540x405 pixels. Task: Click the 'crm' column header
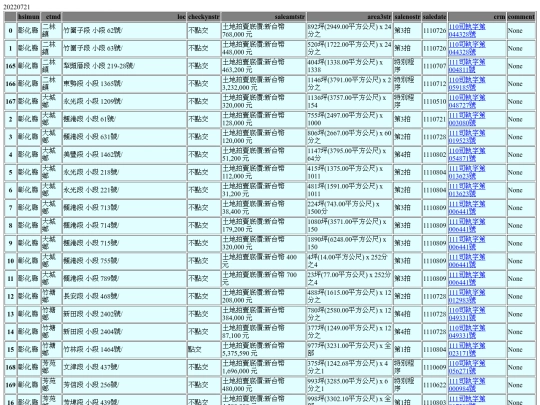477,17
